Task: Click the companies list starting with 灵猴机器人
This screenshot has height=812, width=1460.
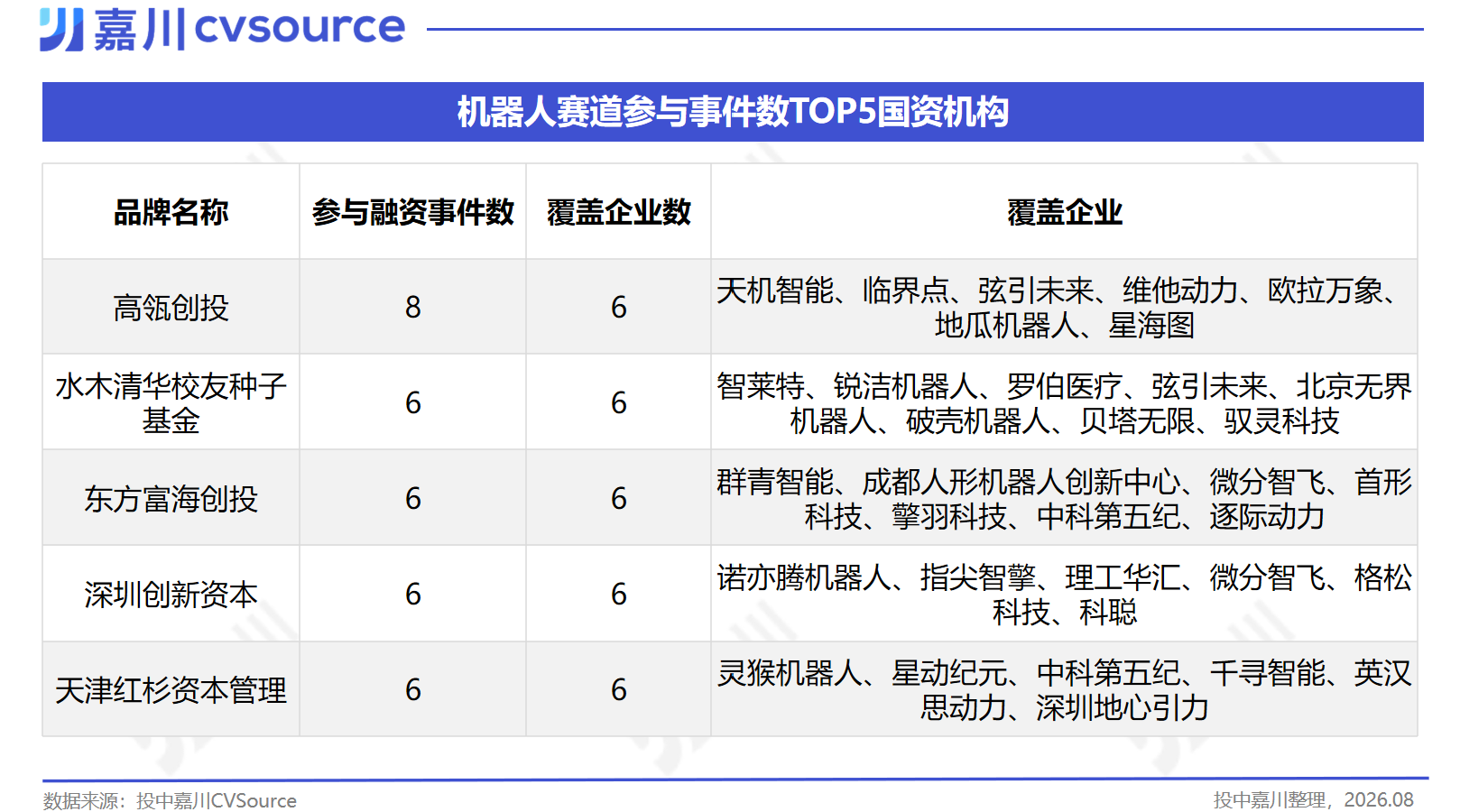Action: coord(1064,690)
